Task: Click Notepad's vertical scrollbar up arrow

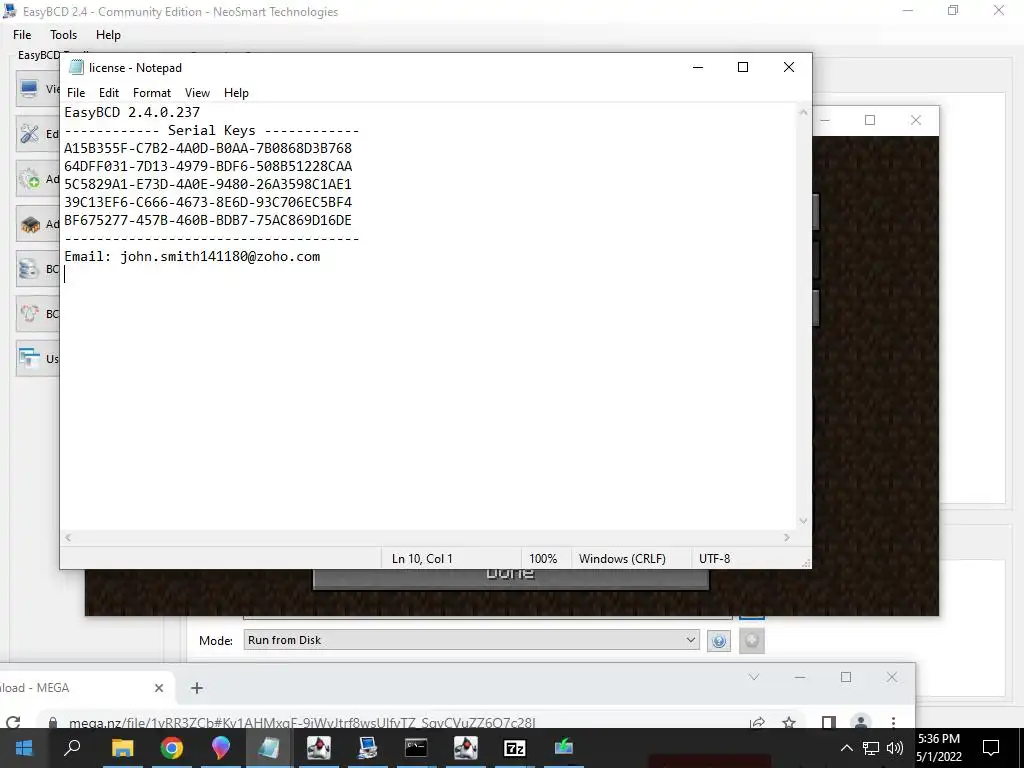Action: (803, 112)
